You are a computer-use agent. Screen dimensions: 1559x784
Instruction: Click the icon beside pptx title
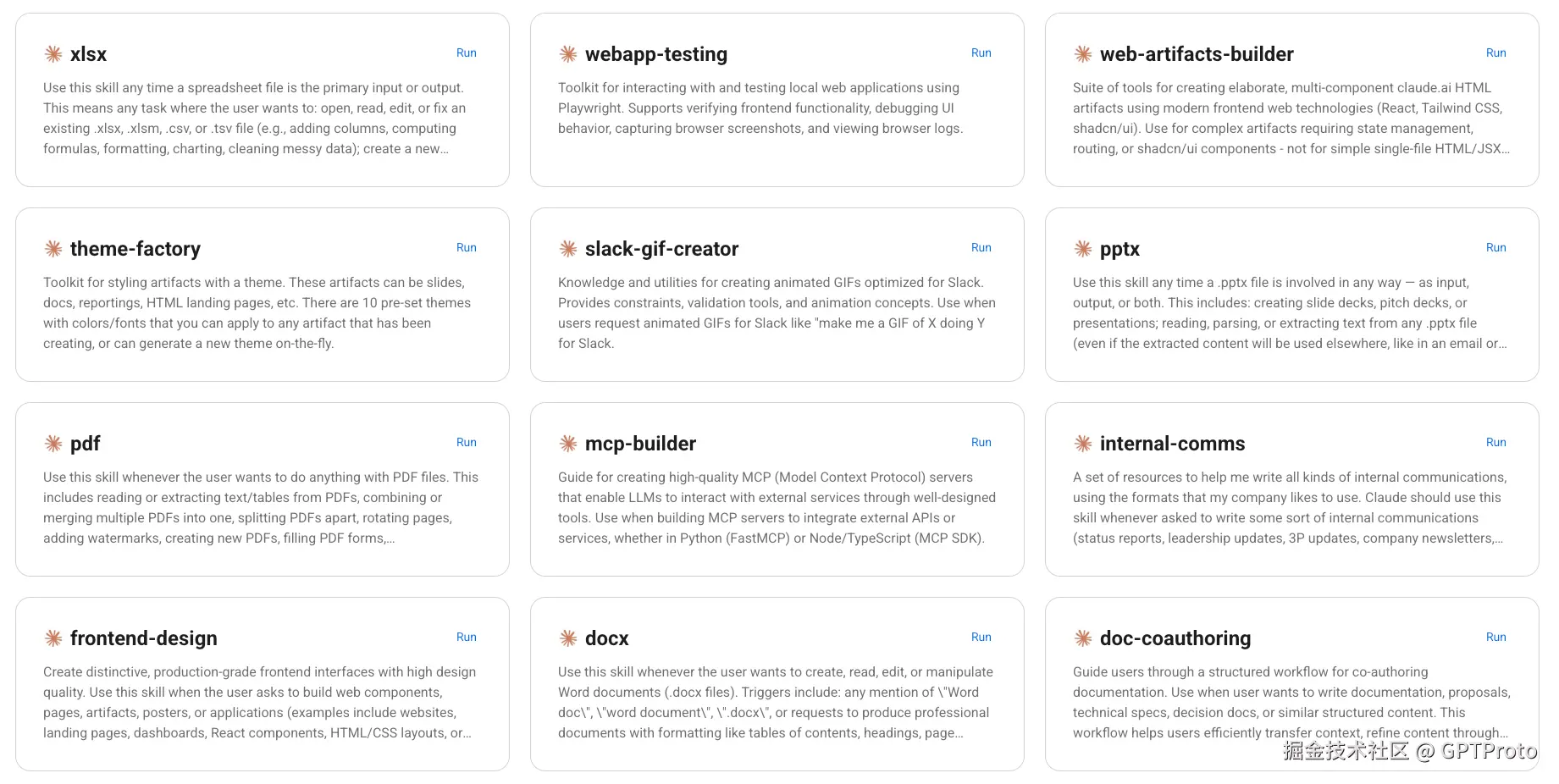[x=1083, y=249]
